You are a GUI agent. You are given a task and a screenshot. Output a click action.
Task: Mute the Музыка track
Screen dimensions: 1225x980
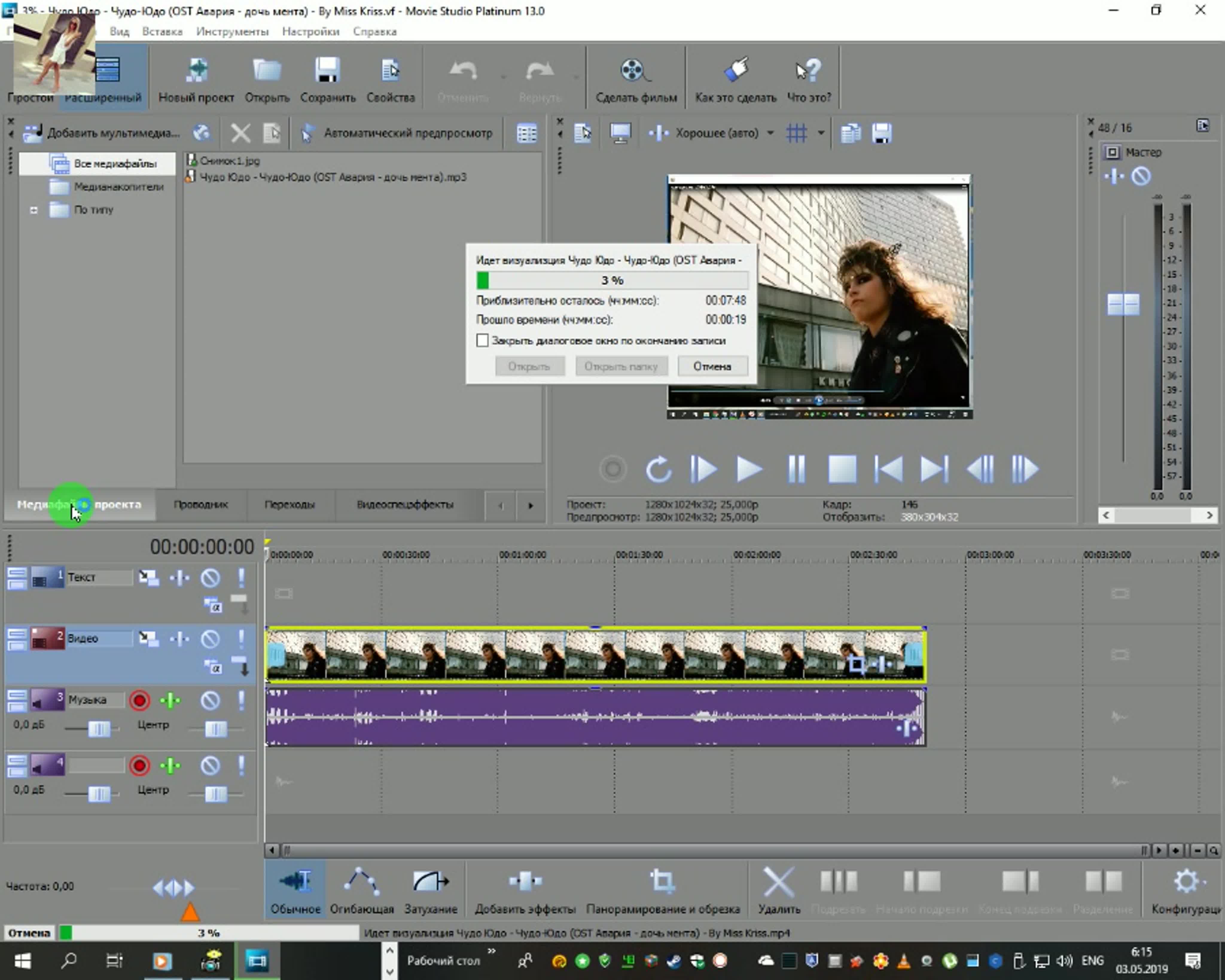click(x=210, y=700)
